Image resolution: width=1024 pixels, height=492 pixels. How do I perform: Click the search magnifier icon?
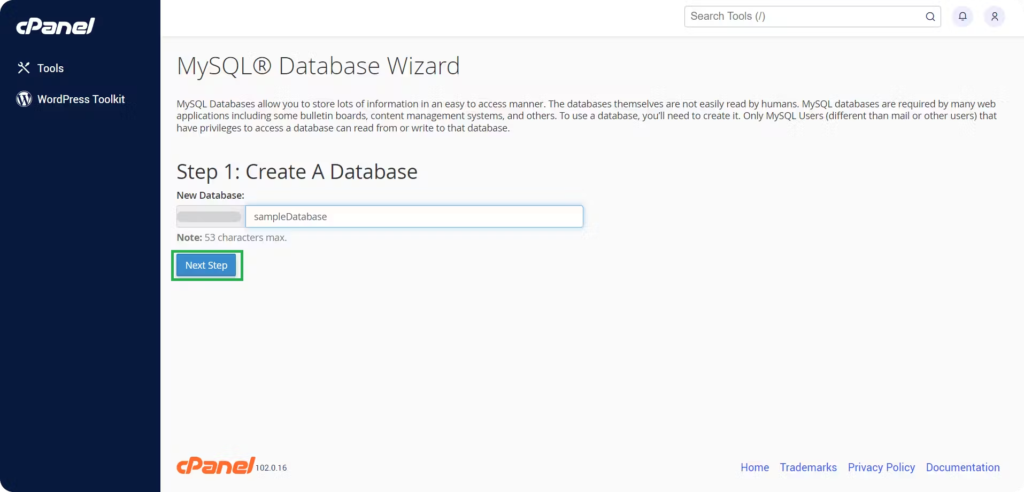click(930, 17)
